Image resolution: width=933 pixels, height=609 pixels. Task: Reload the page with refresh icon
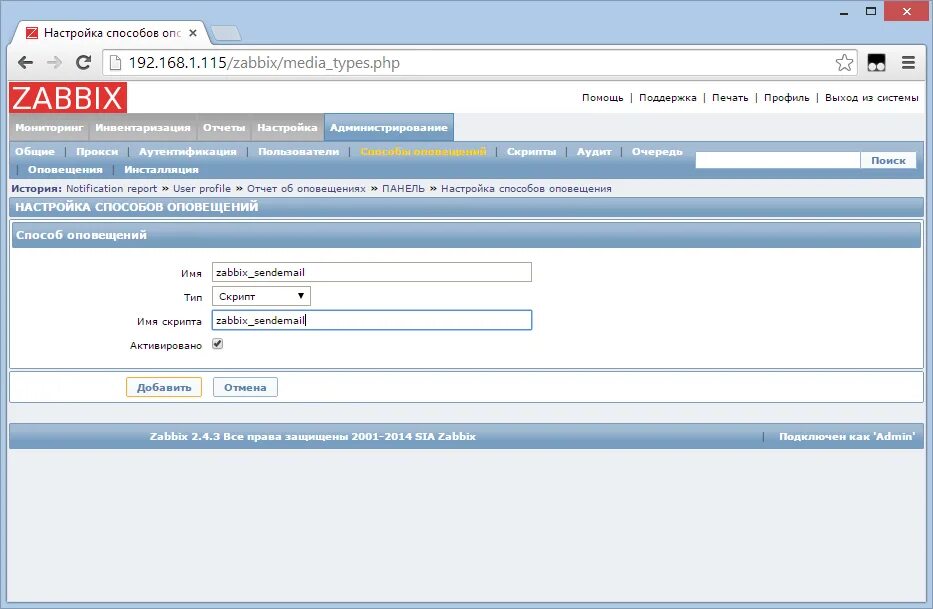pos(83,63)
